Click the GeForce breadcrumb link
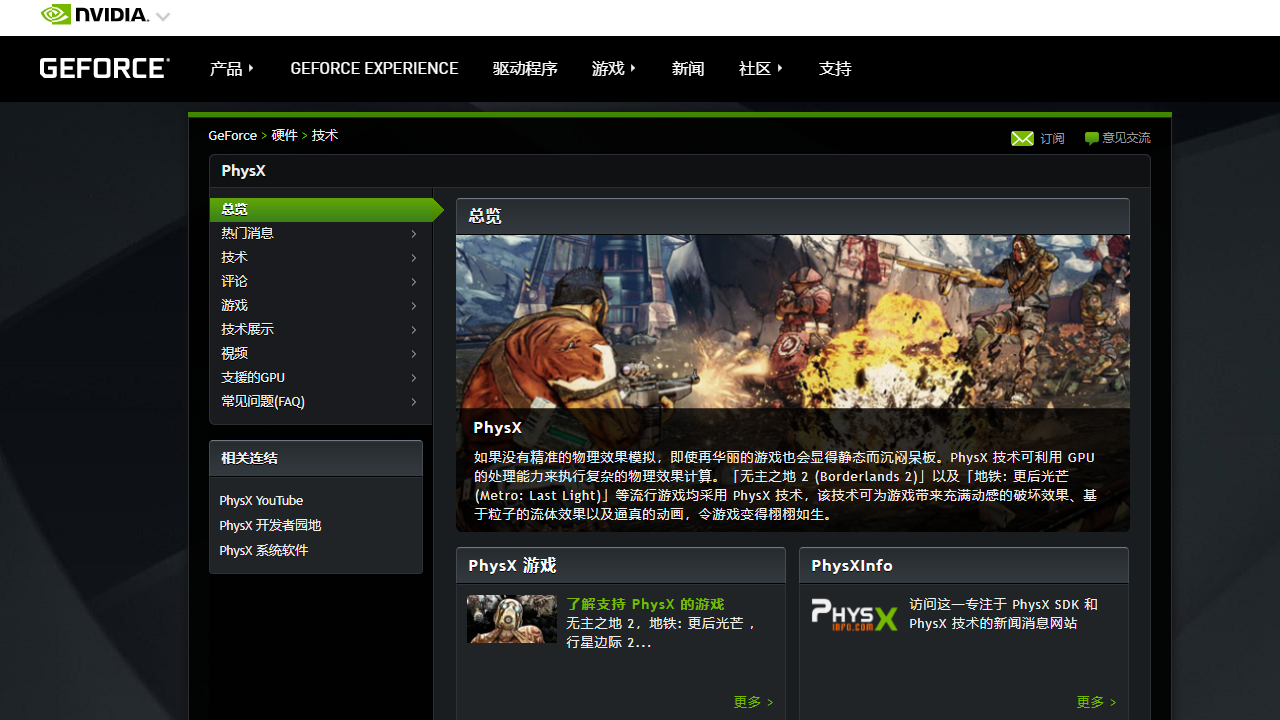 click(232, 135)
